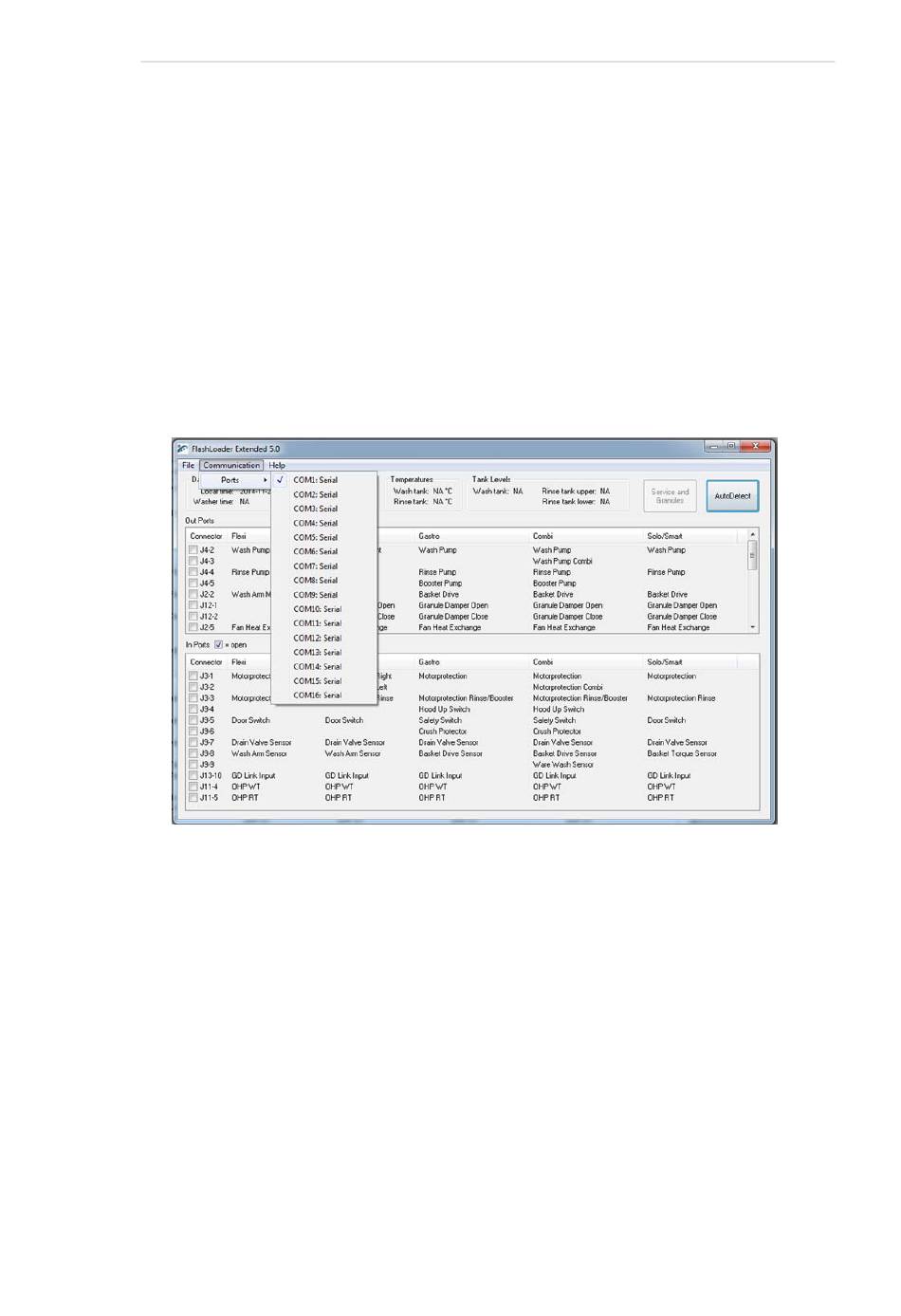Screen dimensions: 901x1316
Task: Tick the J4-4 out port checkbox
Action: click(193, 573)
